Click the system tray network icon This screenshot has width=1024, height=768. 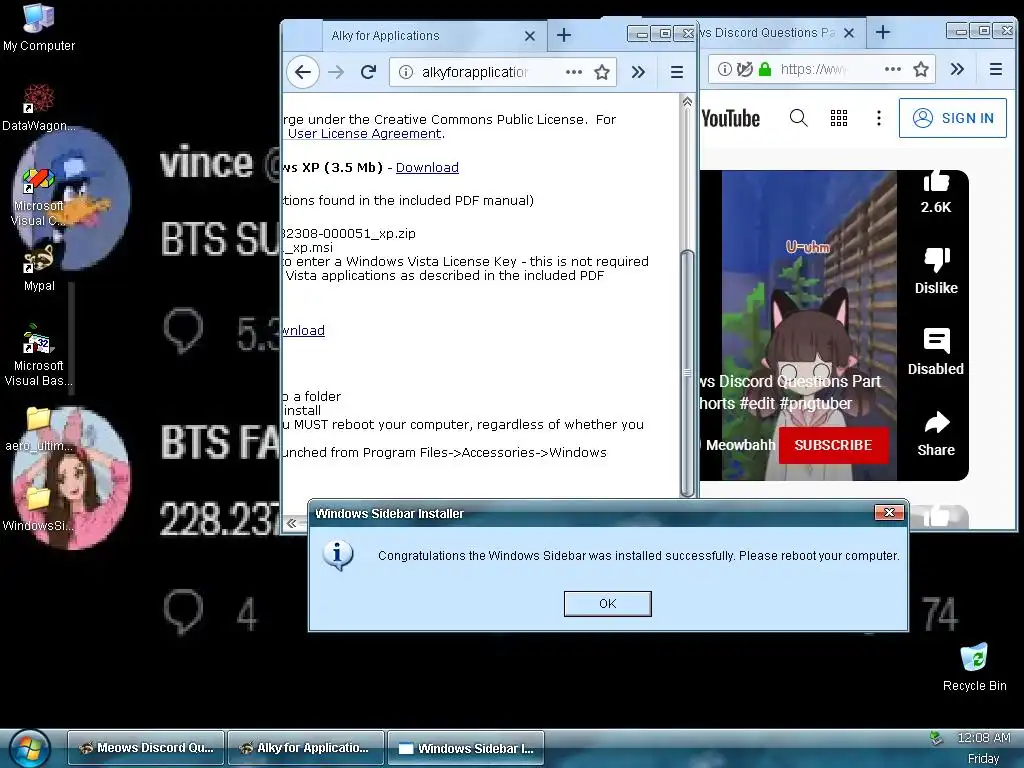(936, 739)
